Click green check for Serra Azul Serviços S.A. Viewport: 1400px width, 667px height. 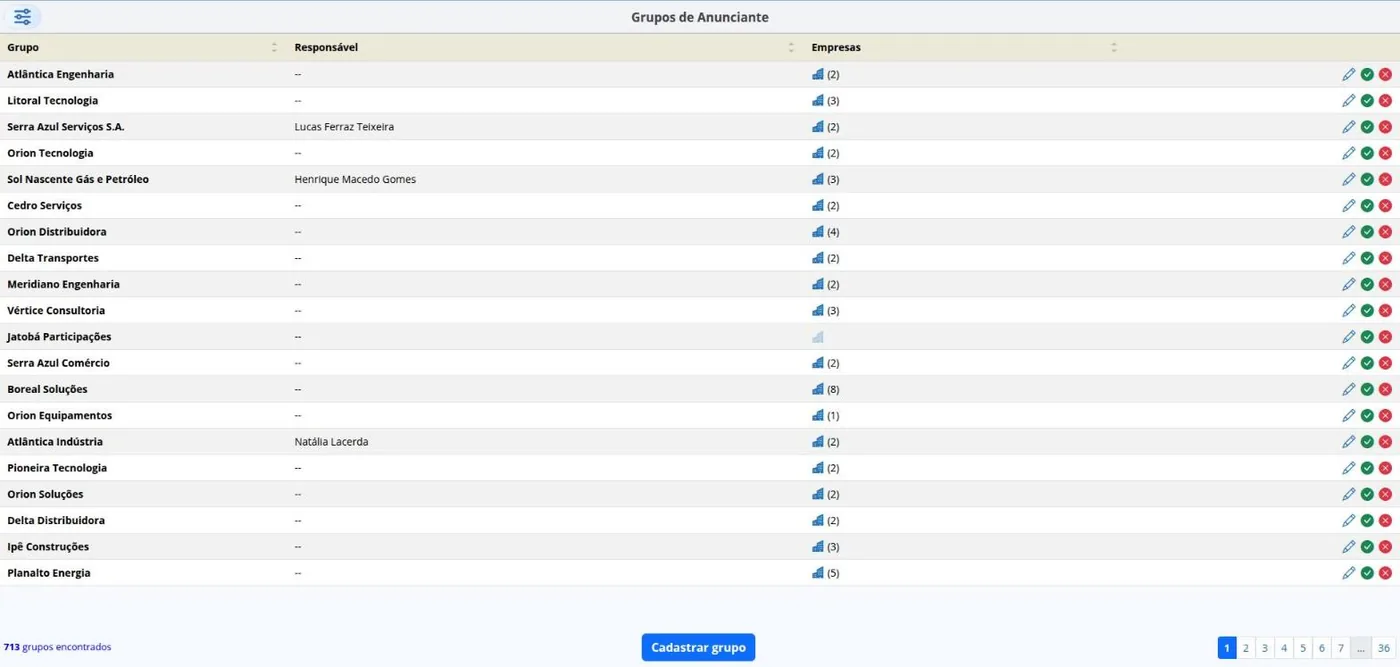tap(1367, 127)
